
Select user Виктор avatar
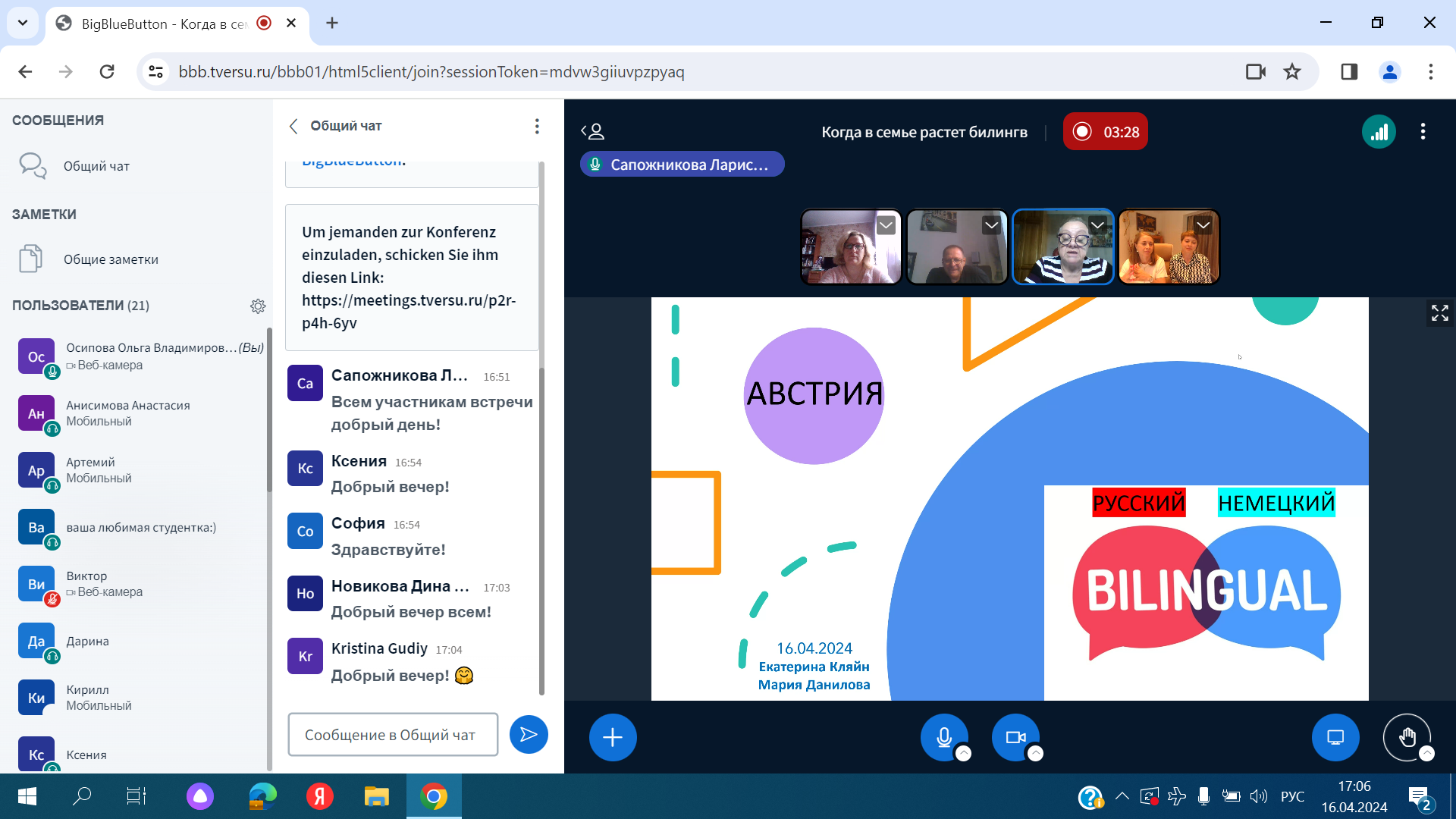pyautogui.click(x=36, y=584)
